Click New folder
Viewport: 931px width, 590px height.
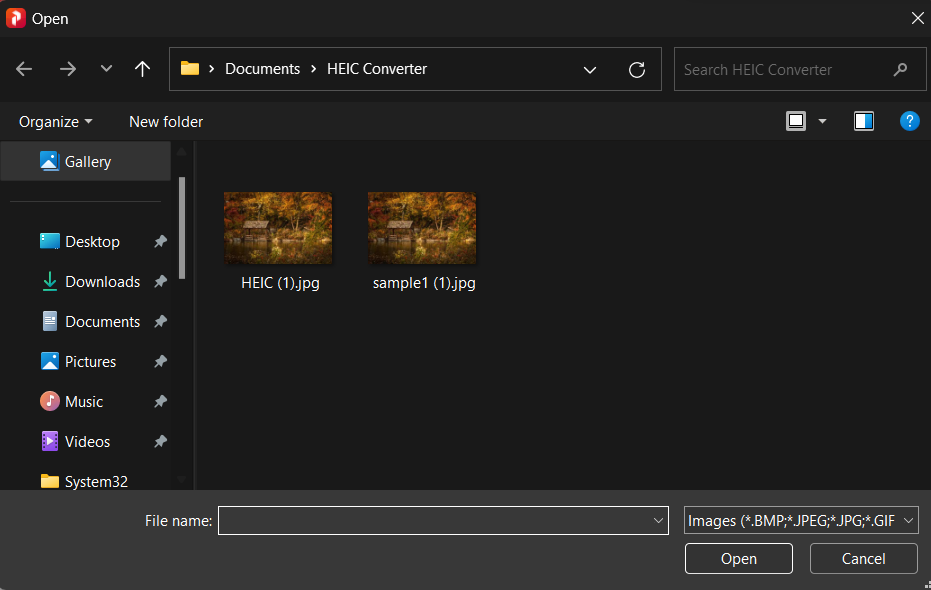click(165, 121)
